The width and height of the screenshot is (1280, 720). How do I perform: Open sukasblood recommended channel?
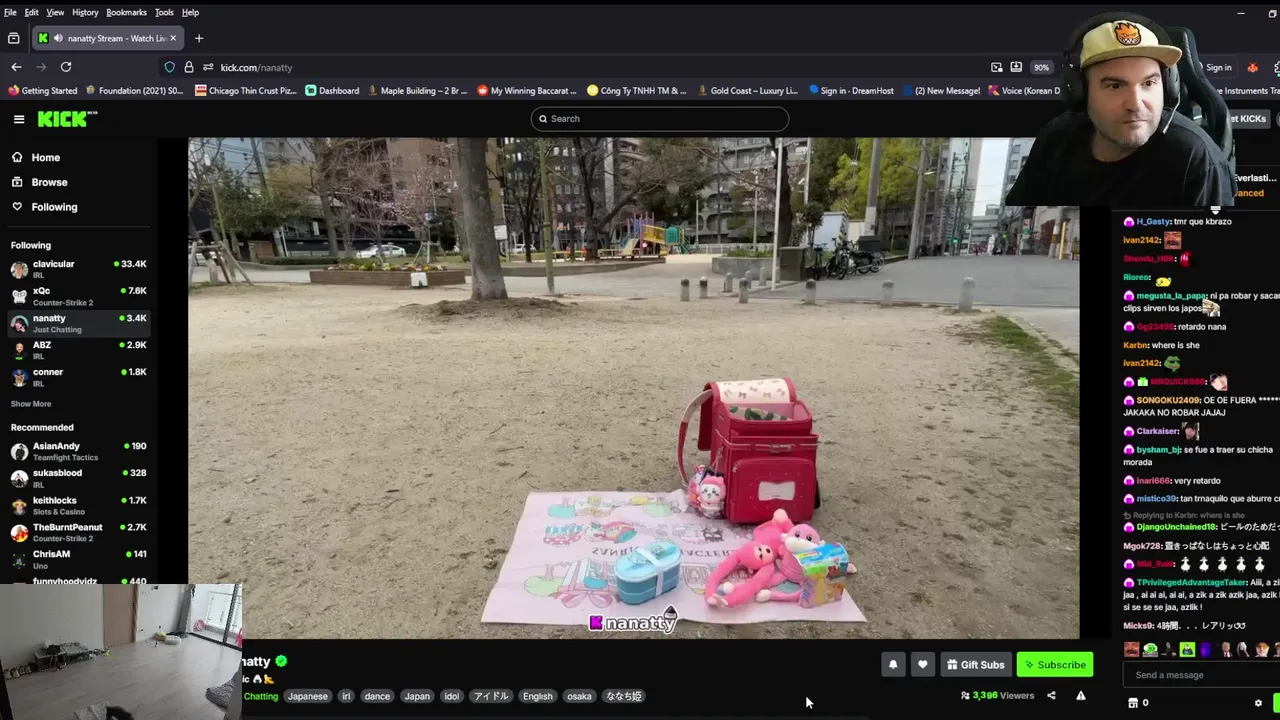pos(78,478)
